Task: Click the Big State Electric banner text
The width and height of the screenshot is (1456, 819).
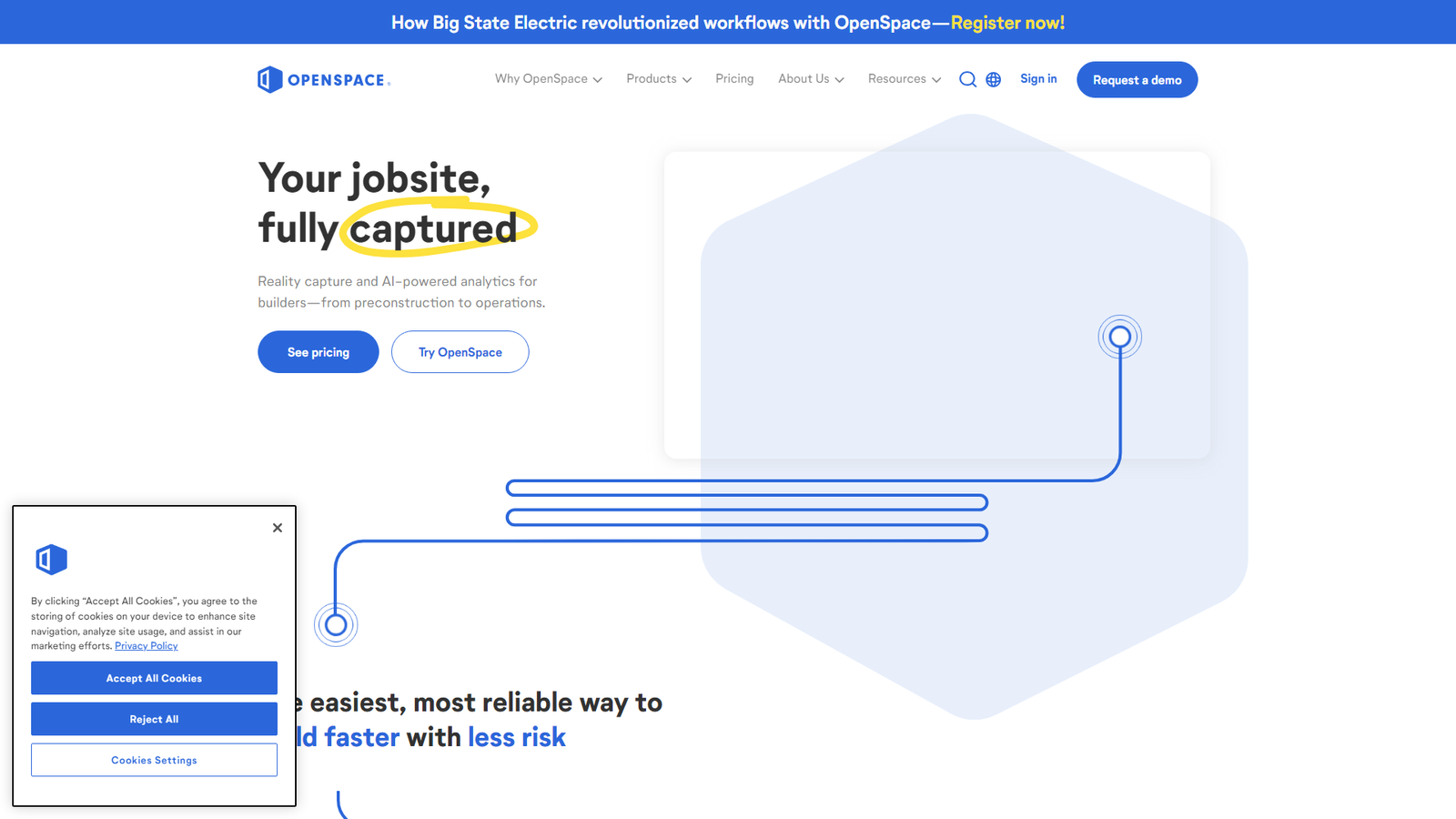Action: [670, 23]
